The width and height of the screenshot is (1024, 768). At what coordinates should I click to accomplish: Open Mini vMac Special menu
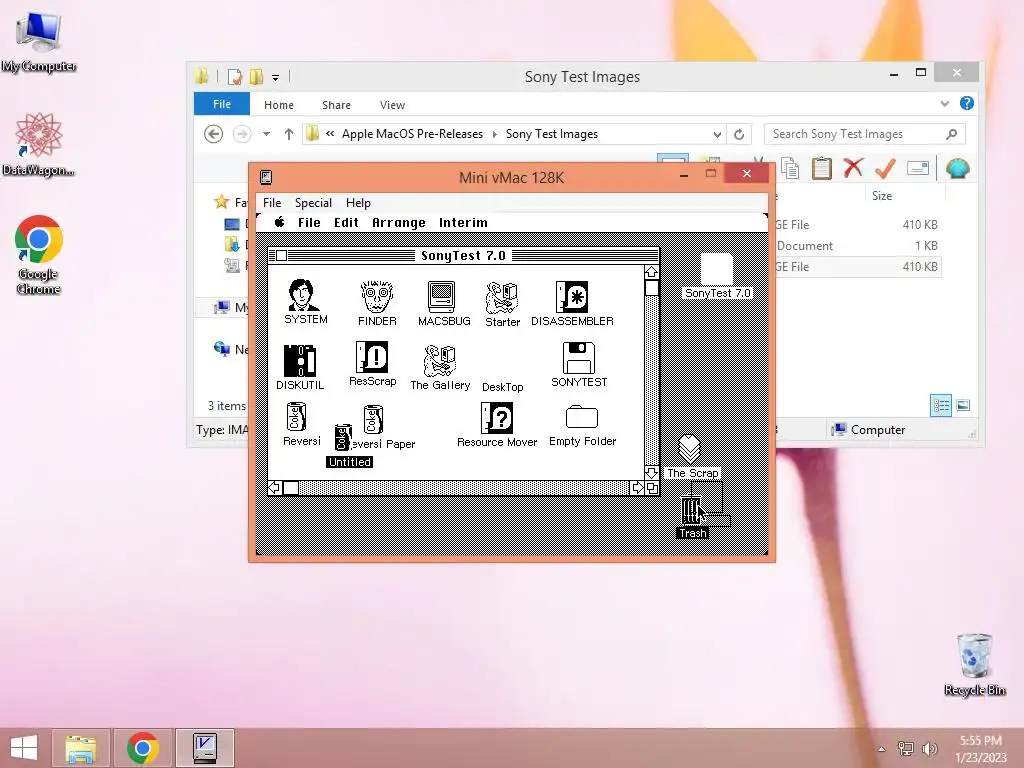tap(313, 202)
